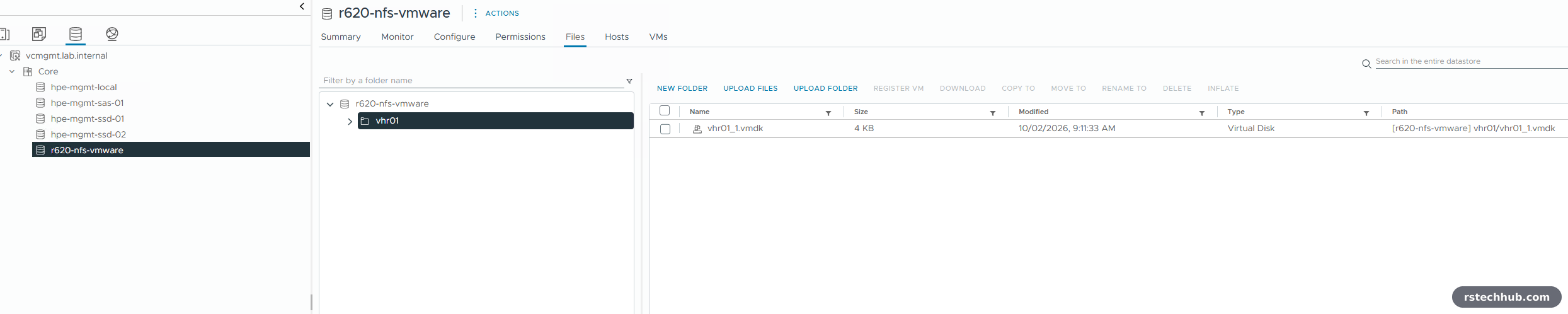Open the Actions menu kebab icon

[x=476, y=13]
